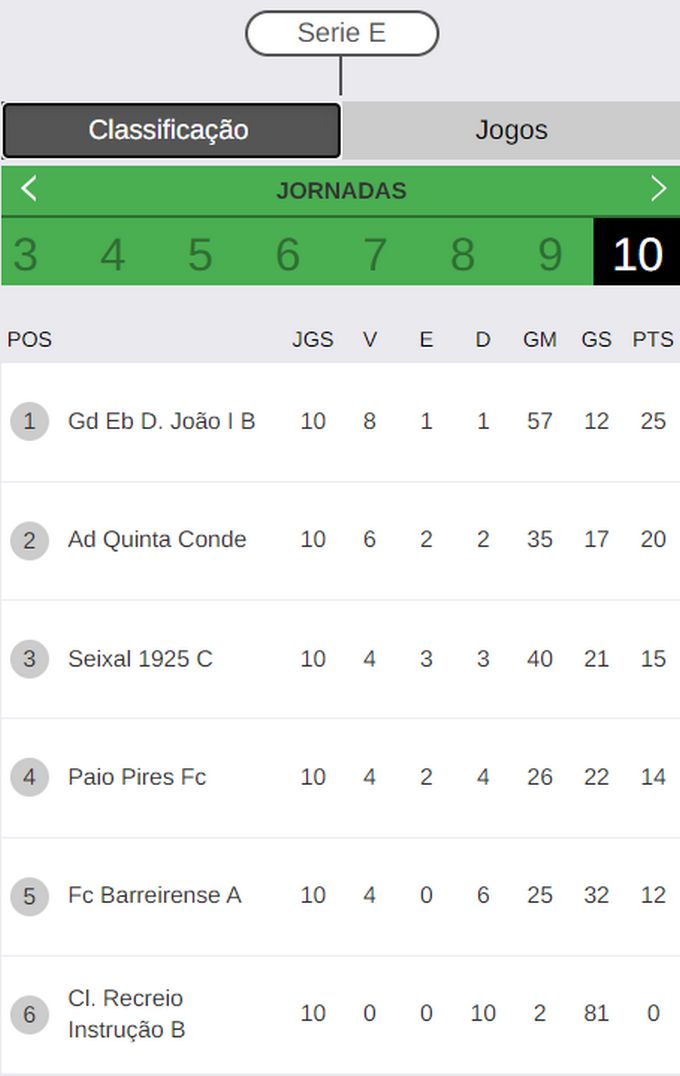Open team Seixal 1925 C
Viewport: 680px width, 1076px height.
point(140,659)
